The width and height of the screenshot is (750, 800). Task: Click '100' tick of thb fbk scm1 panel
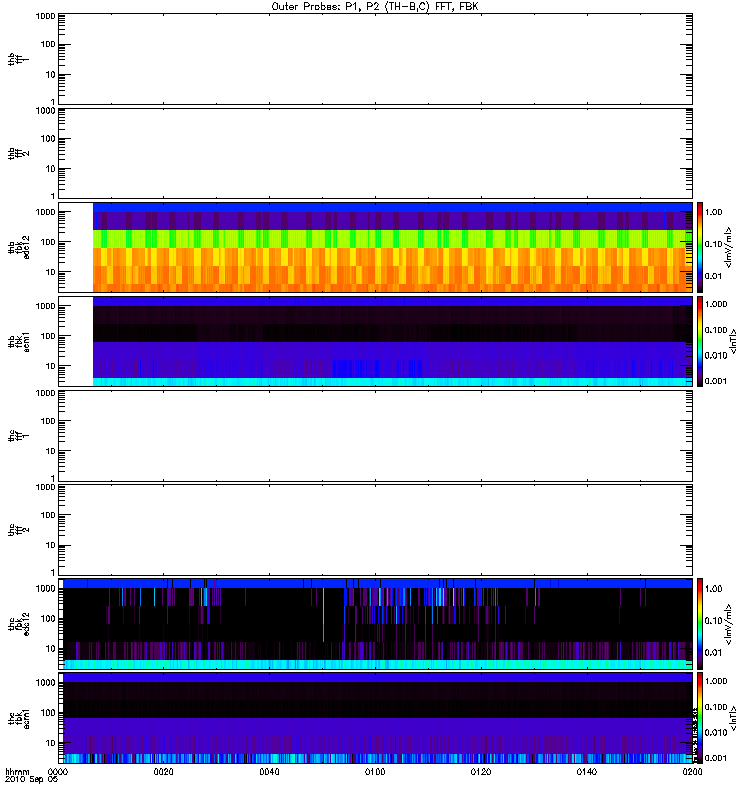tap(48, 336)
